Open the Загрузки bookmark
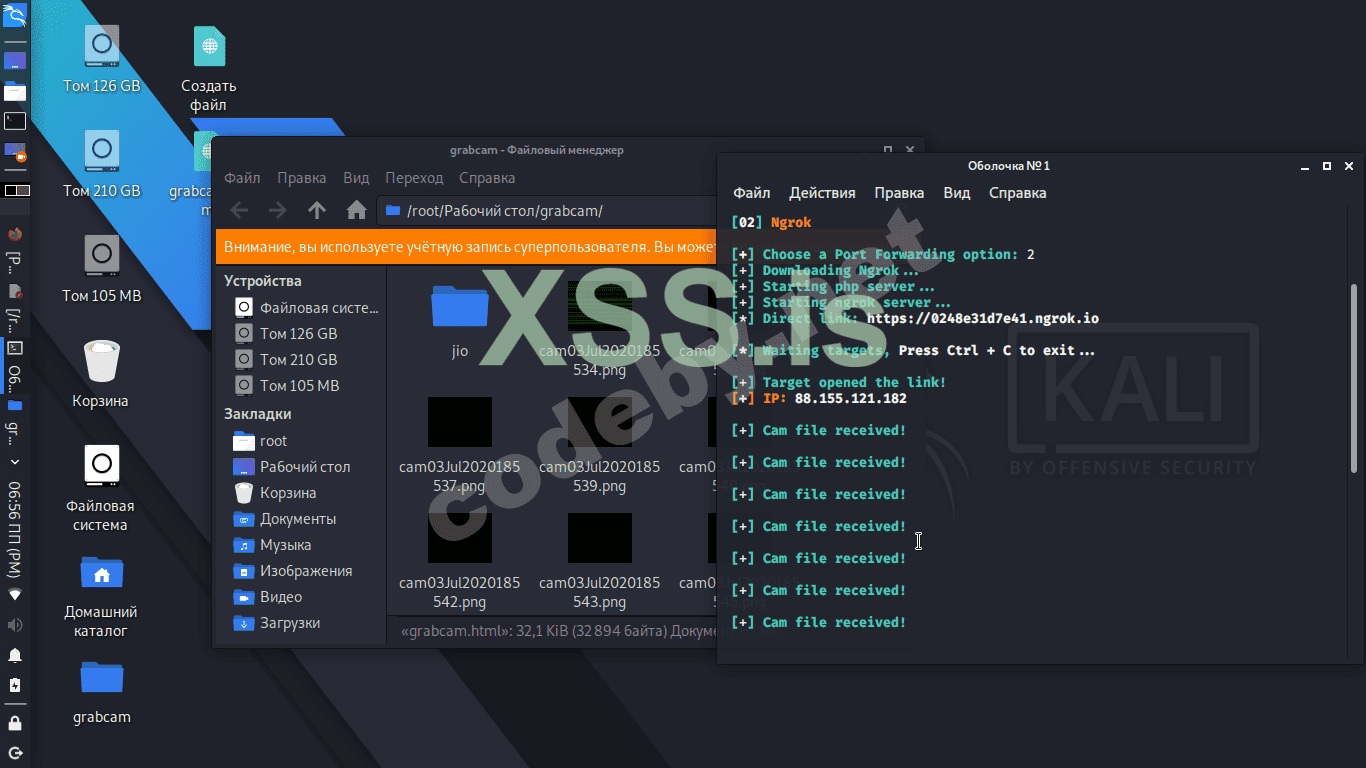Viewport: 1366px width, 768px height. pos(277,623)
